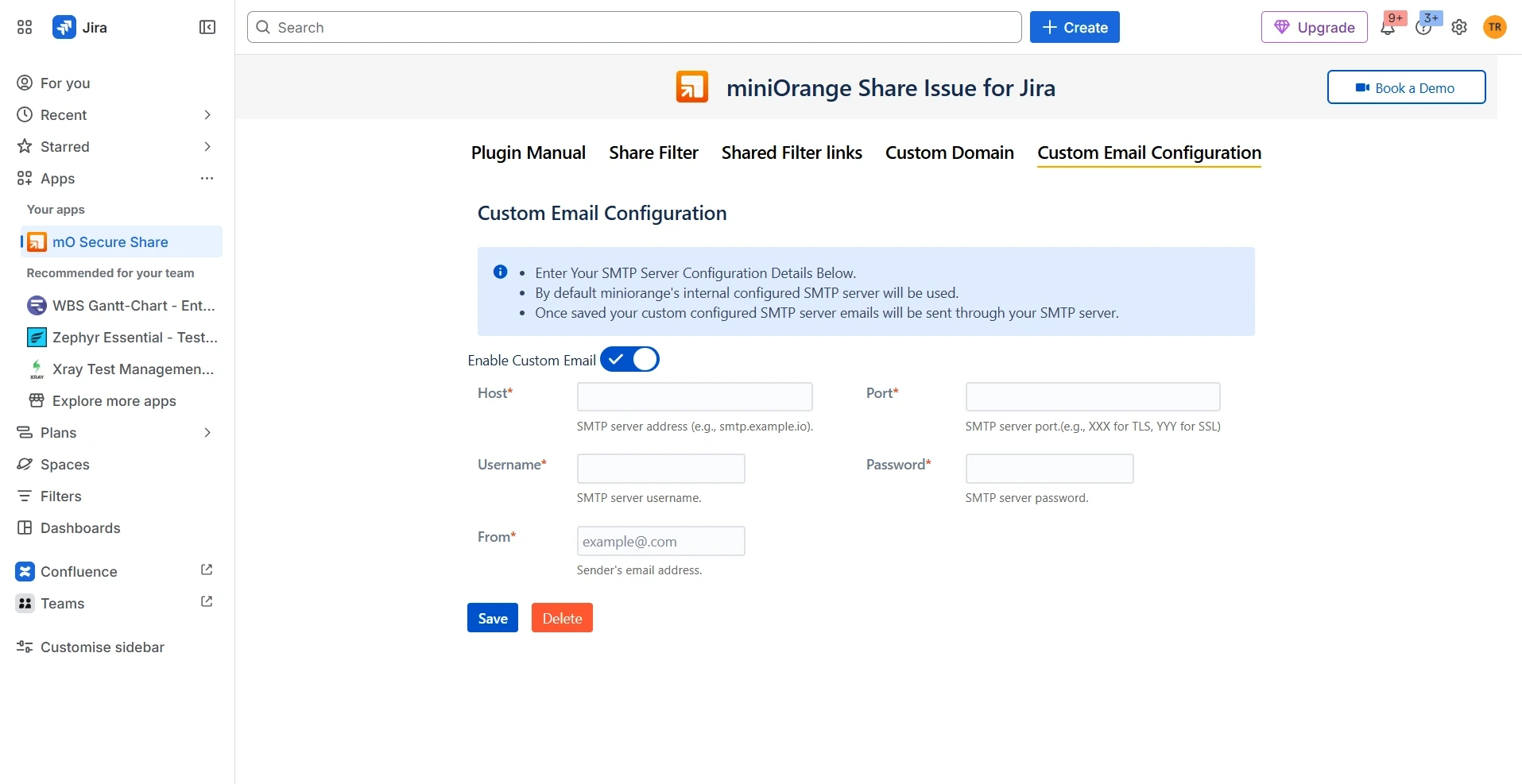Click the mO Secure Share app icon
The image size is (1522, 784).
click(37, 241)
